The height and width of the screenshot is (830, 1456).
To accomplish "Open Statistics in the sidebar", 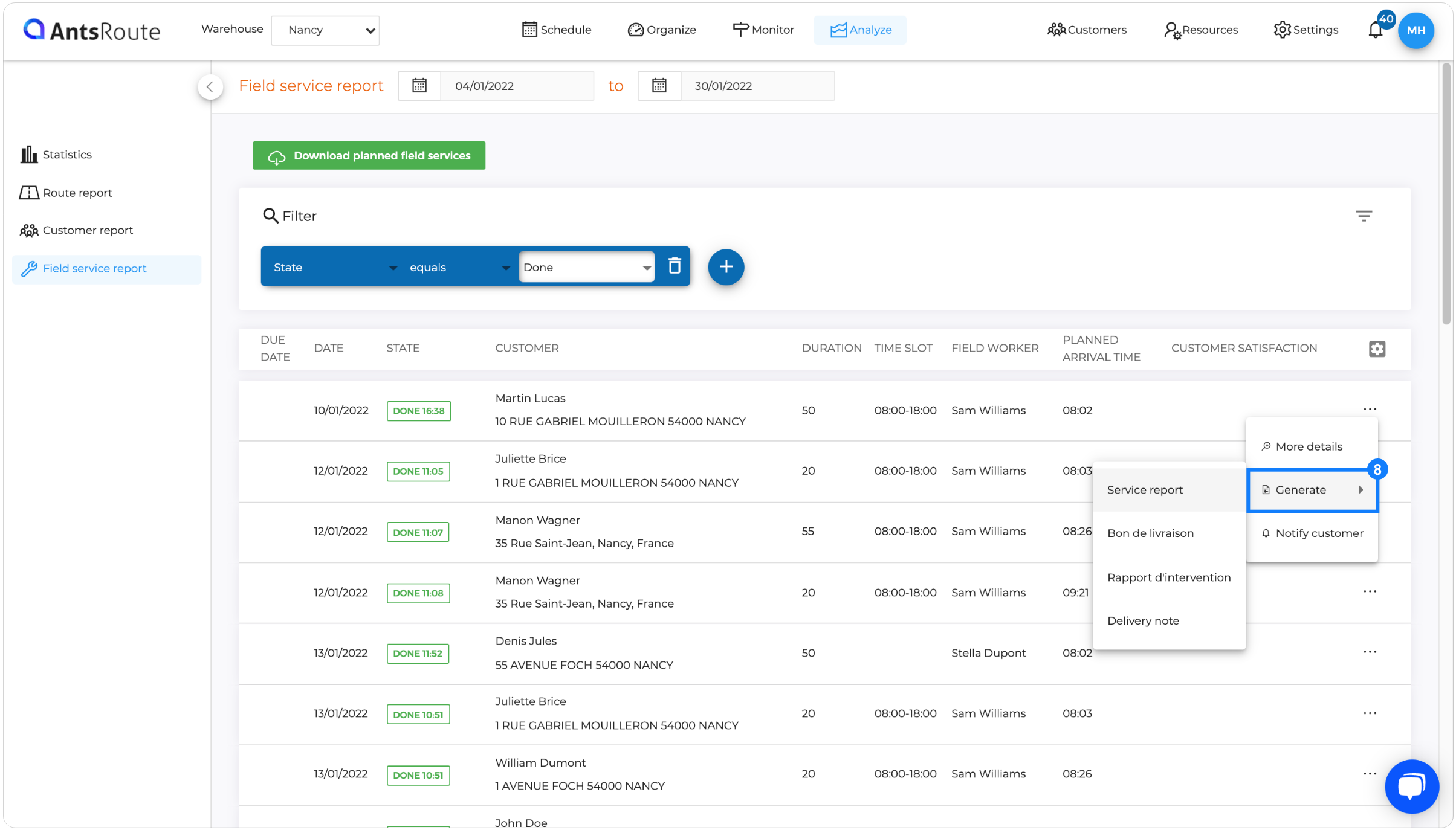I will 56,155.
